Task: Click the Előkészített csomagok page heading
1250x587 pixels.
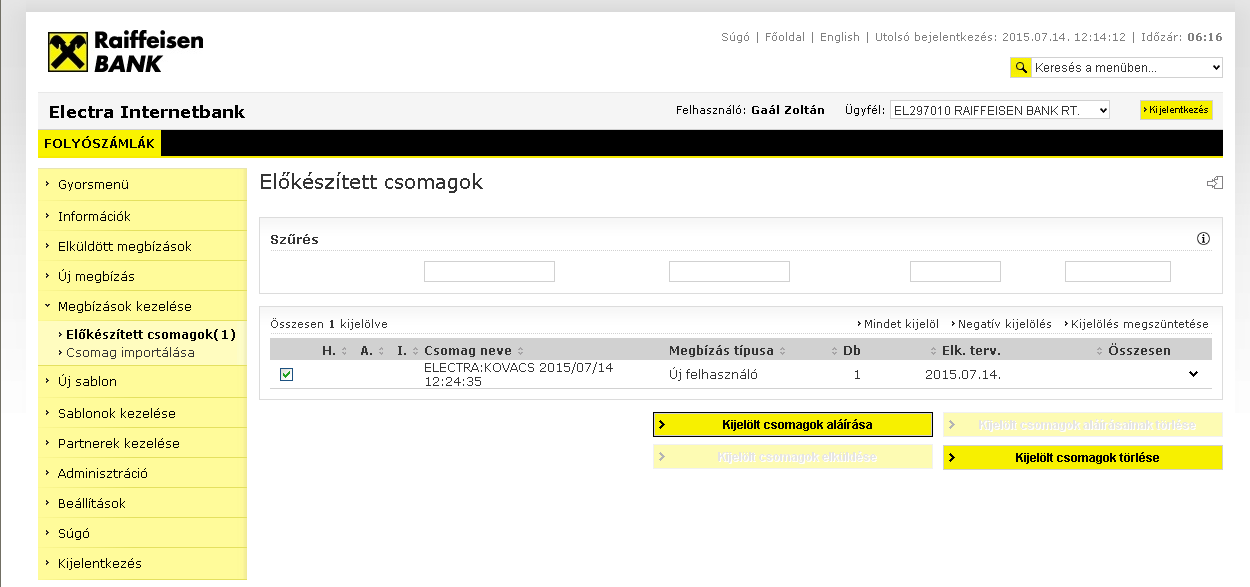Action: point(371,182)
